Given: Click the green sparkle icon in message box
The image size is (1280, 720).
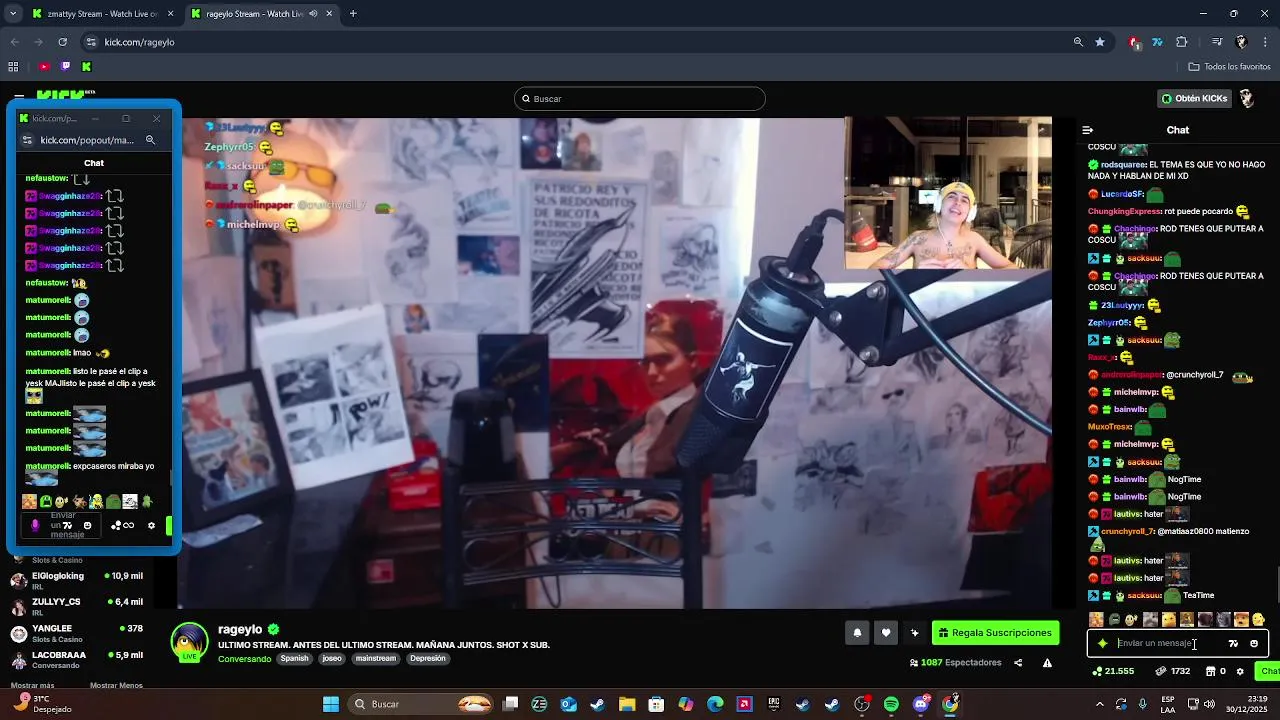Looking at the screenshot, I should coord(1102,643).
